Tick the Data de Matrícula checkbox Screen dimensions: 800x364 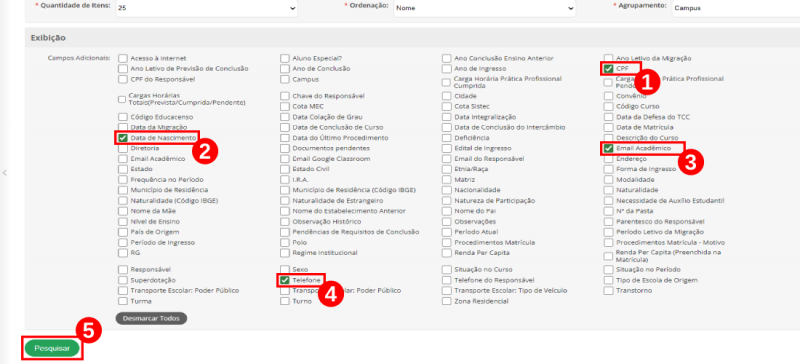pyautogui.click(x=608, y=127)
